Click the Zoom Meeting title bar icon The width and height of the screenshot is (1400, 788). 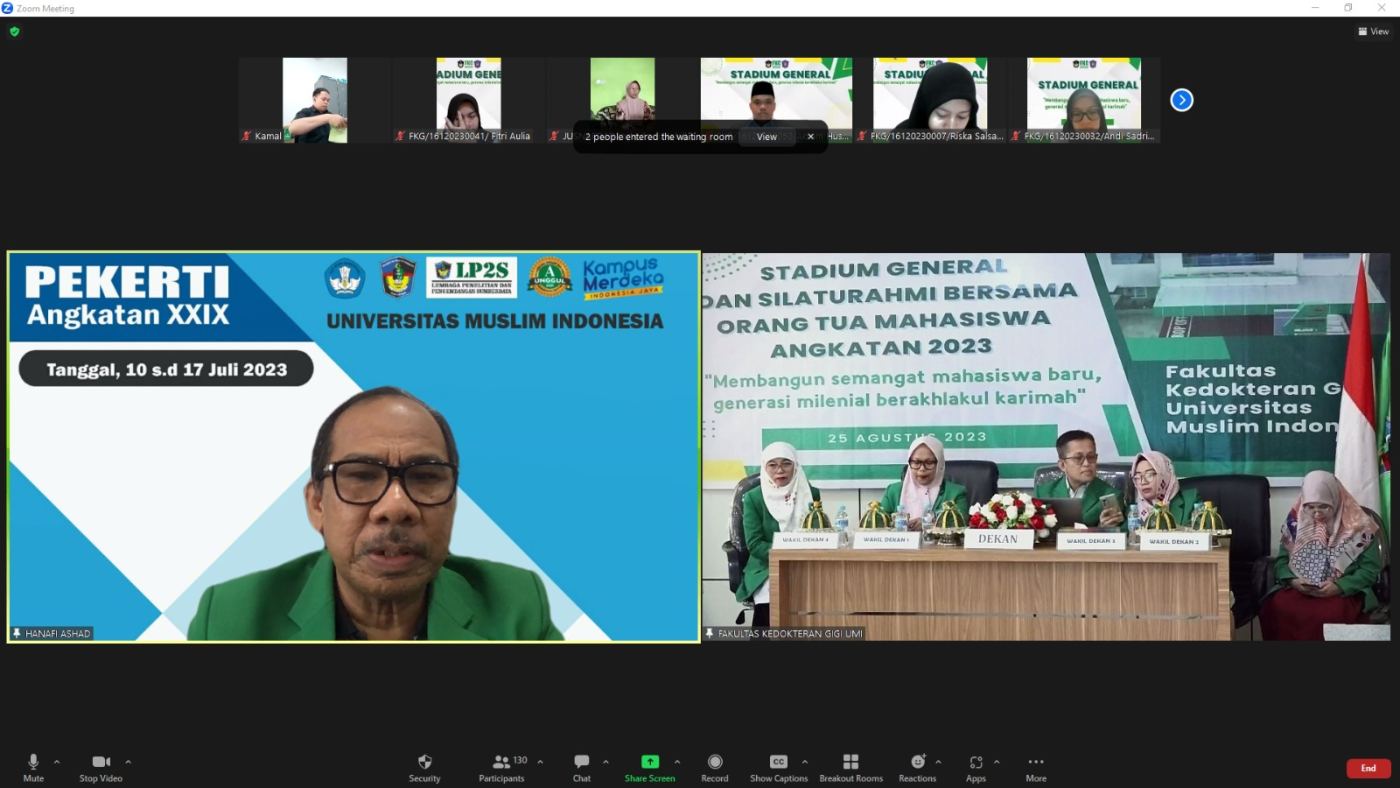(7, 8)
